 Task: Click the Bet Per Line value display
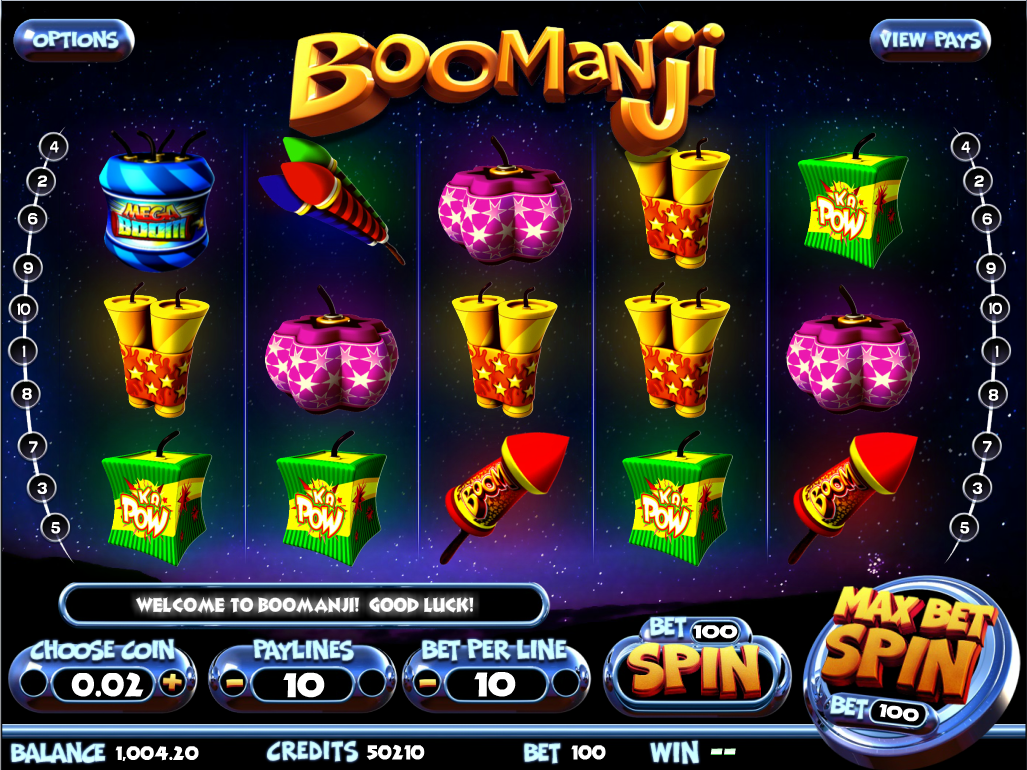tap(495, 685)
